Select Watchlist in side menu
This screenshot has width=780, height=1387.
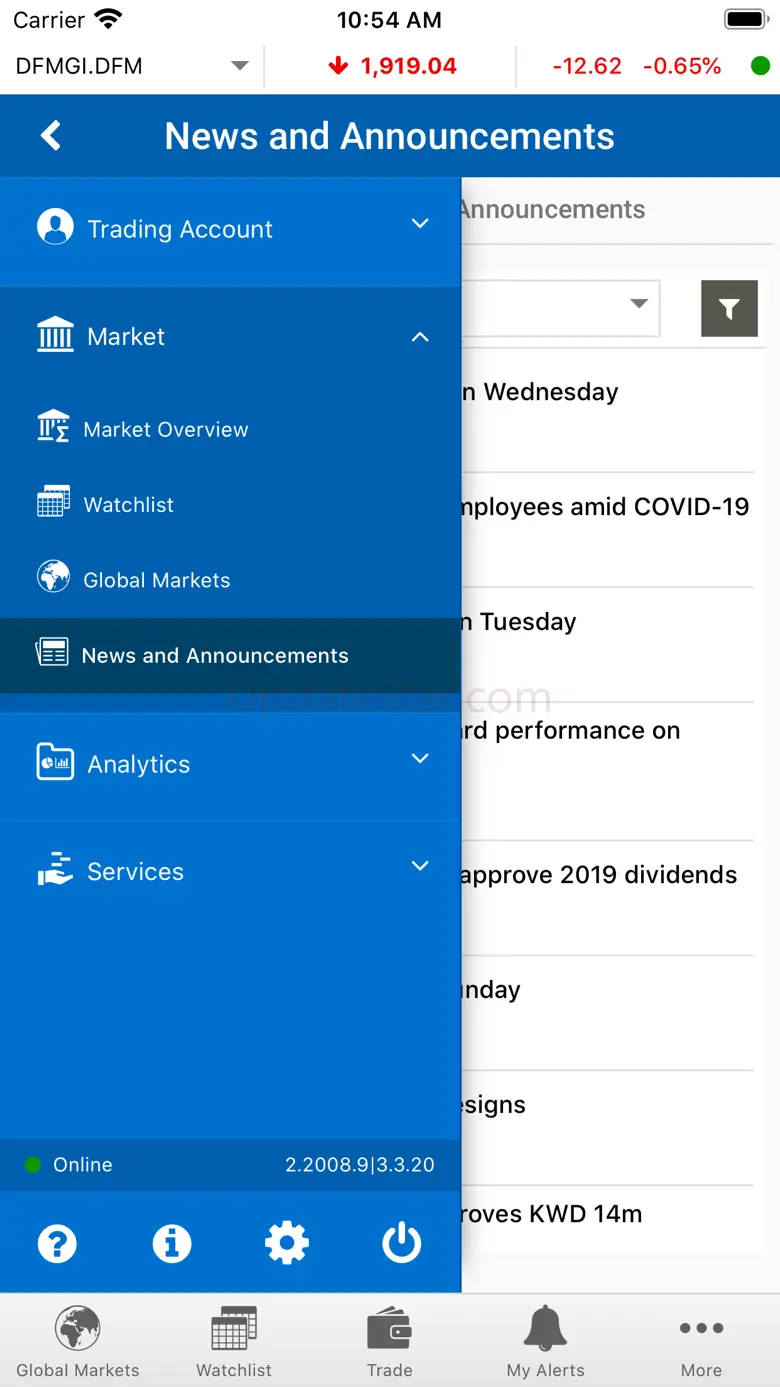point(129,505)
